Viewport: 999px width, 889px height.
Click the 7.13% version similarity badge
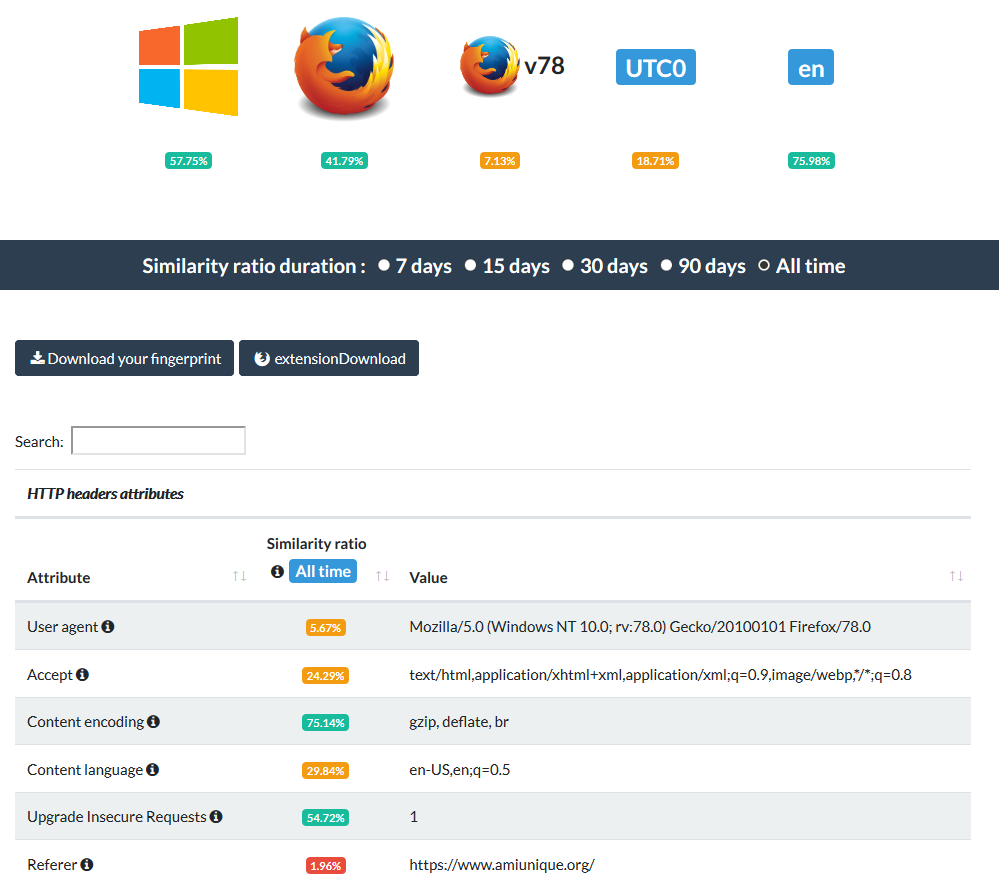(x=500, y=161)
